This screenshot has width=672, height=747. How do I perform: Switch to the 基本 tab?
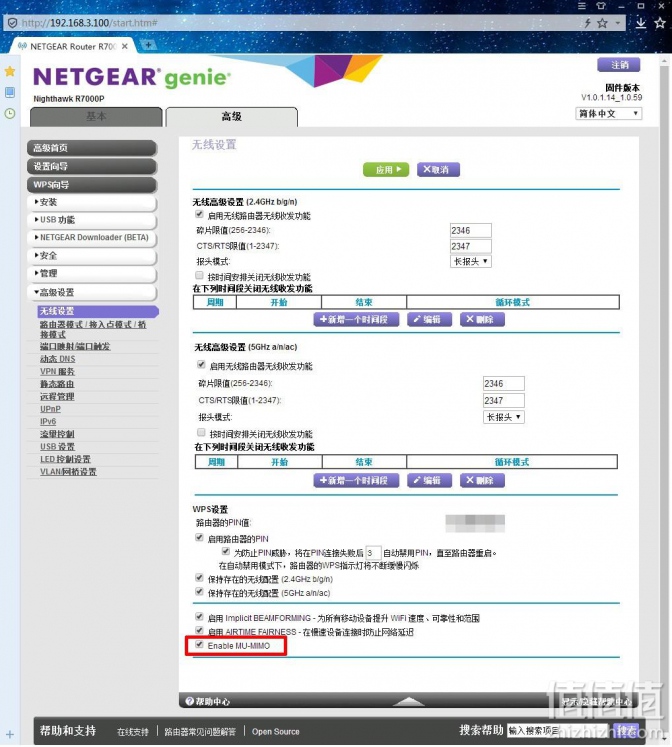96,117
